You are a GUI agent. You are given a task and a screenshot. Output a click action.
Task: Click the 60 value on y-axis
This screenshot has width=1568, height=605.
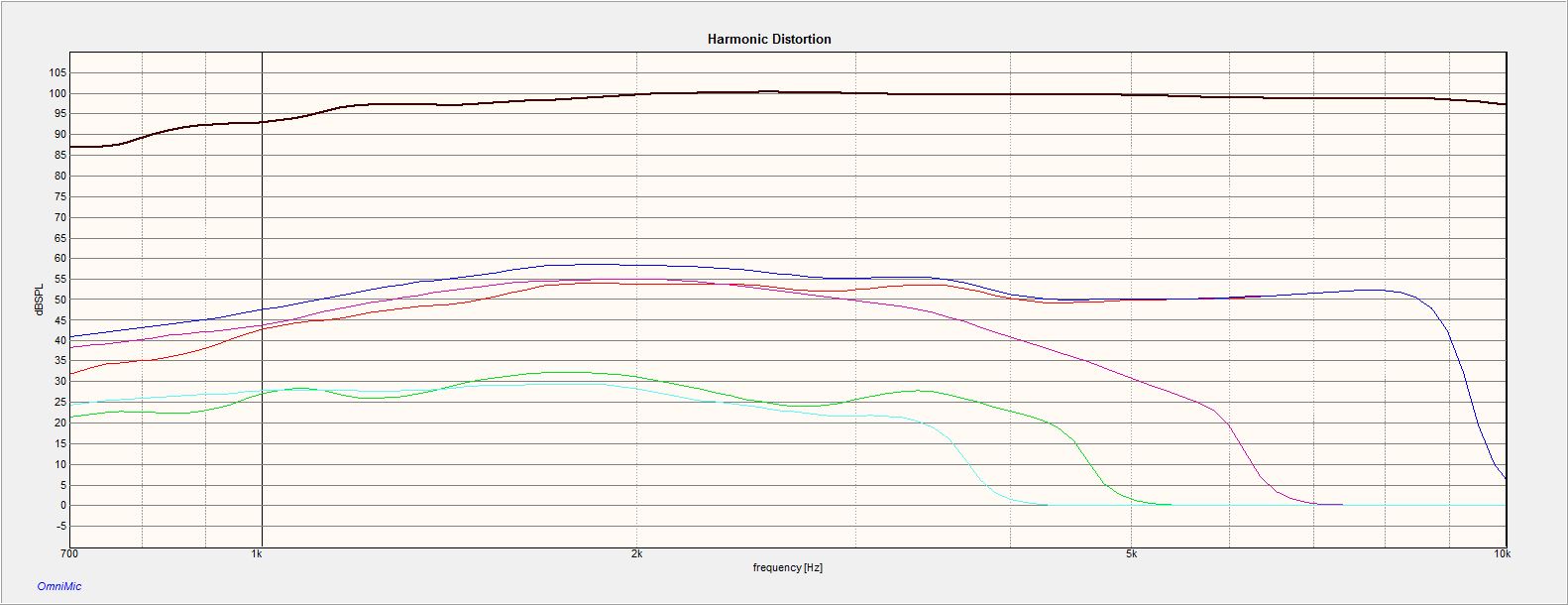[x=60, y=258]
